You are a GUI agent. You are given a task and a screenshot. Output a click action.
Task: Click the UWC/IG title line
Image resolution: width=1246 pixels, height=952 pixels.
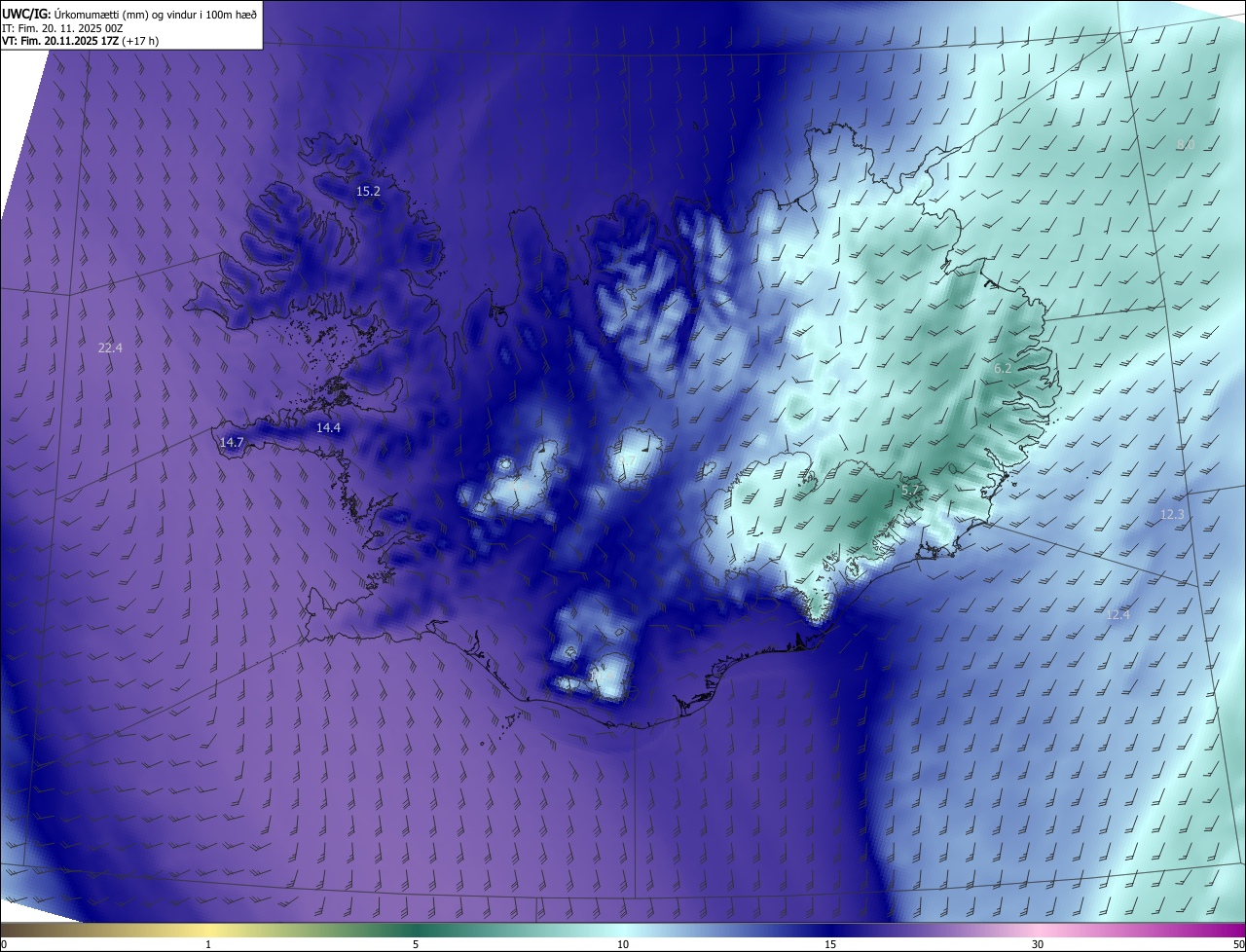click(129, 14)
